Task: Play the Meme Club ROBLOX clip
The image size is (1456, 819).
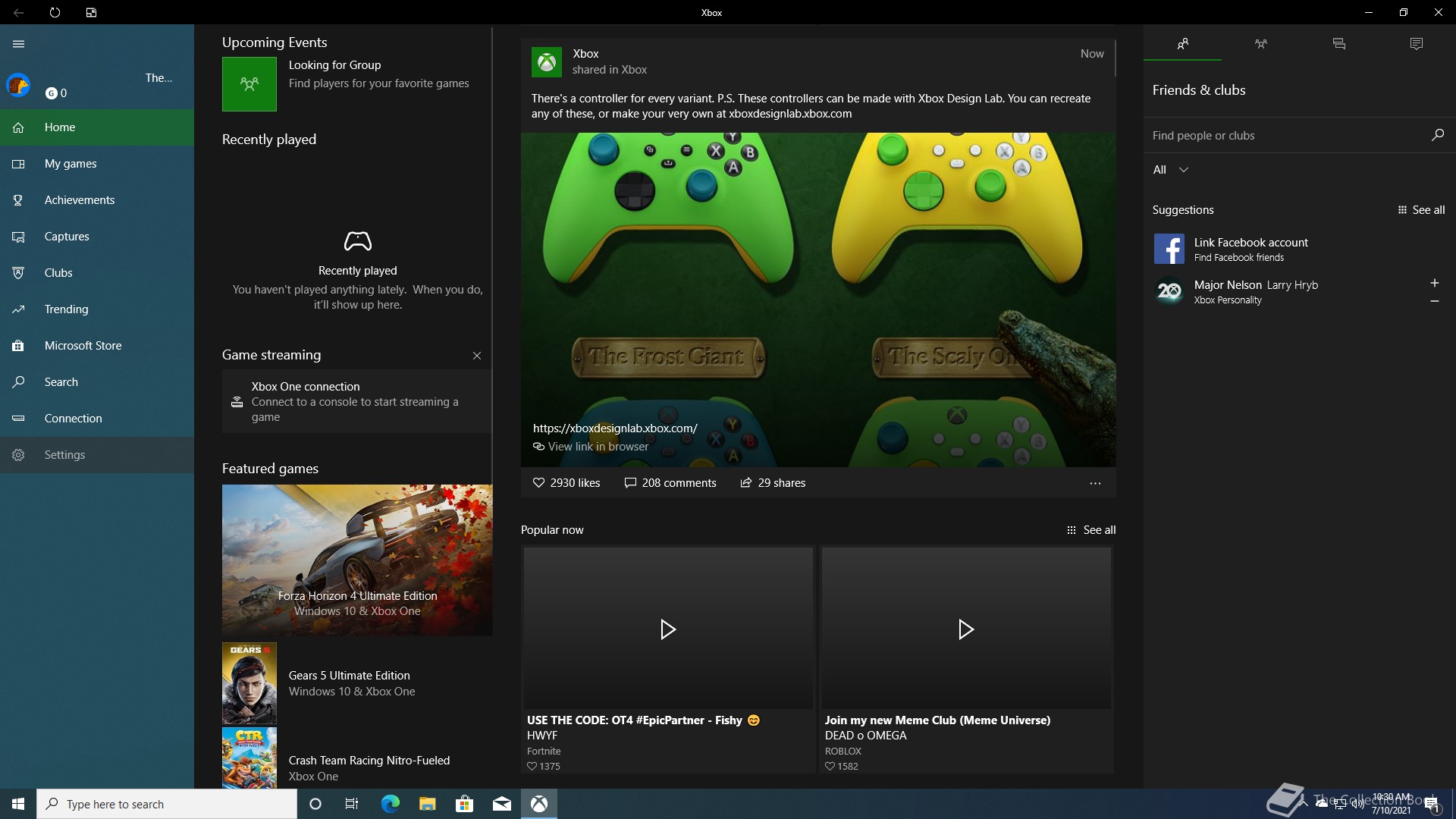Action: [x=966, y=629]
